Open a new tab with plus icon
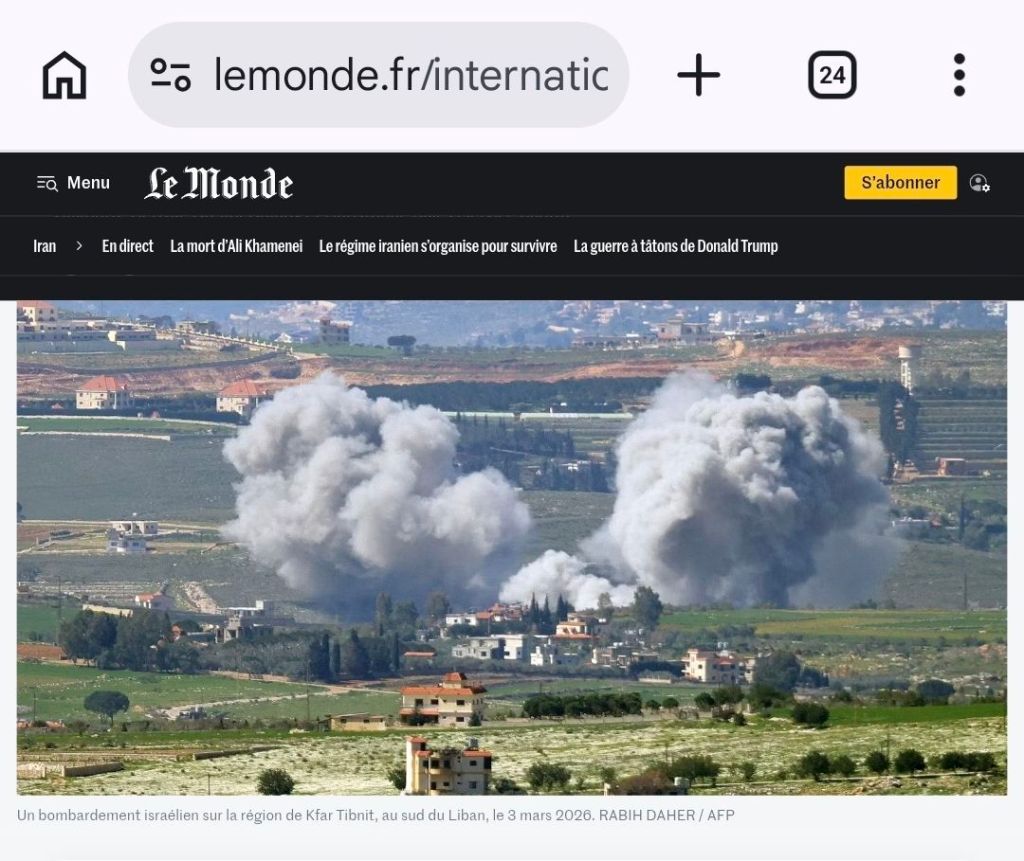 698,75
